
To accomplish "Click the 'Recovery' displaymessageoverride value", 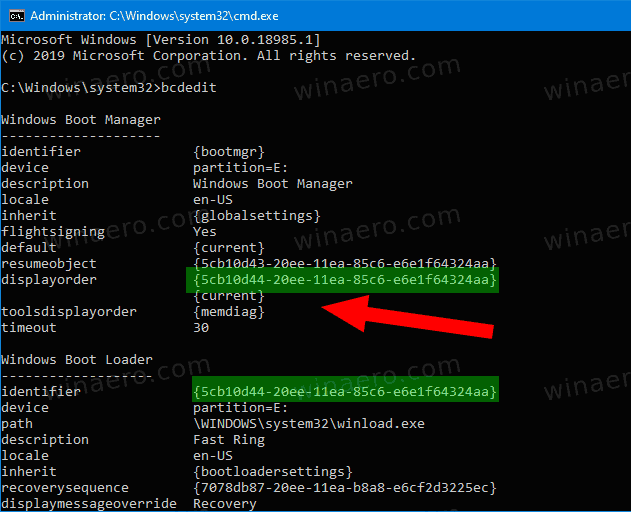I will [225, 504].
